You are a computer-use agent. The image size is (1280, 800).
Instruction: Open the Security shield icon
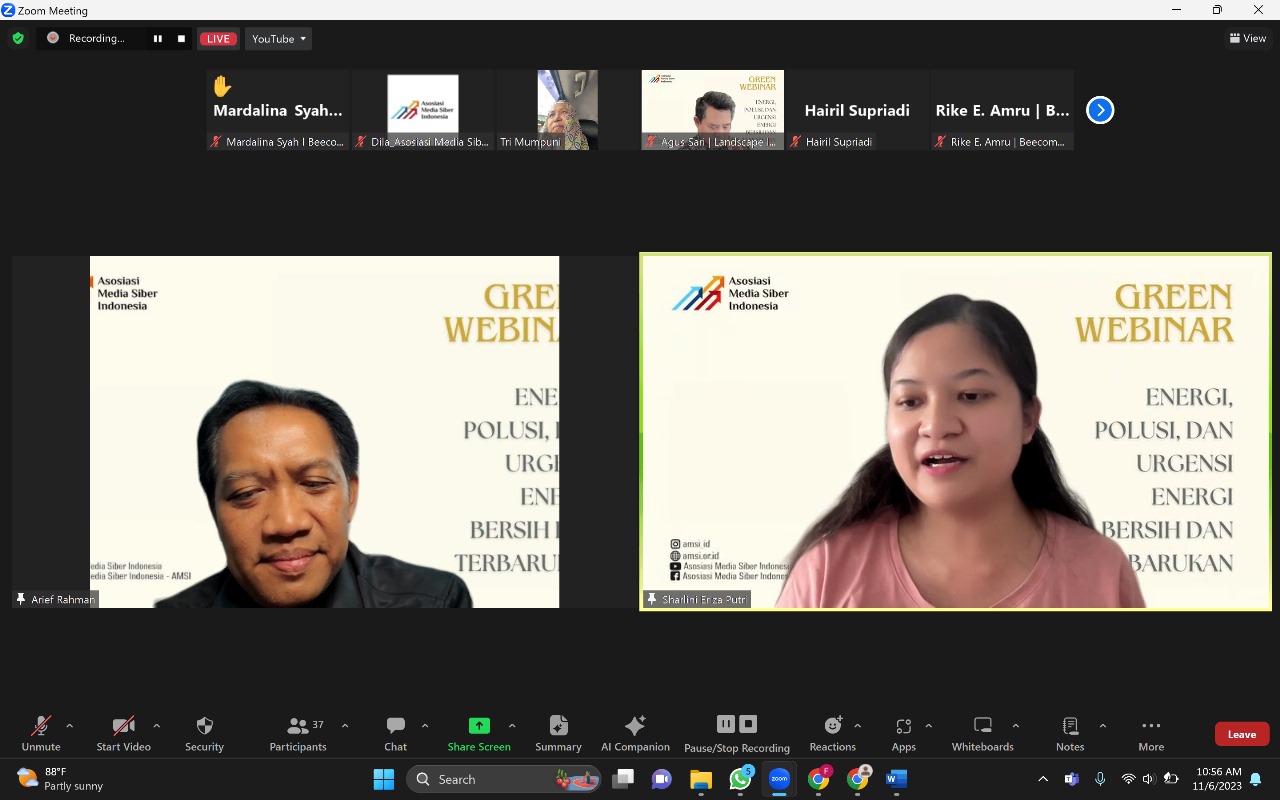[x=204, y=727]
